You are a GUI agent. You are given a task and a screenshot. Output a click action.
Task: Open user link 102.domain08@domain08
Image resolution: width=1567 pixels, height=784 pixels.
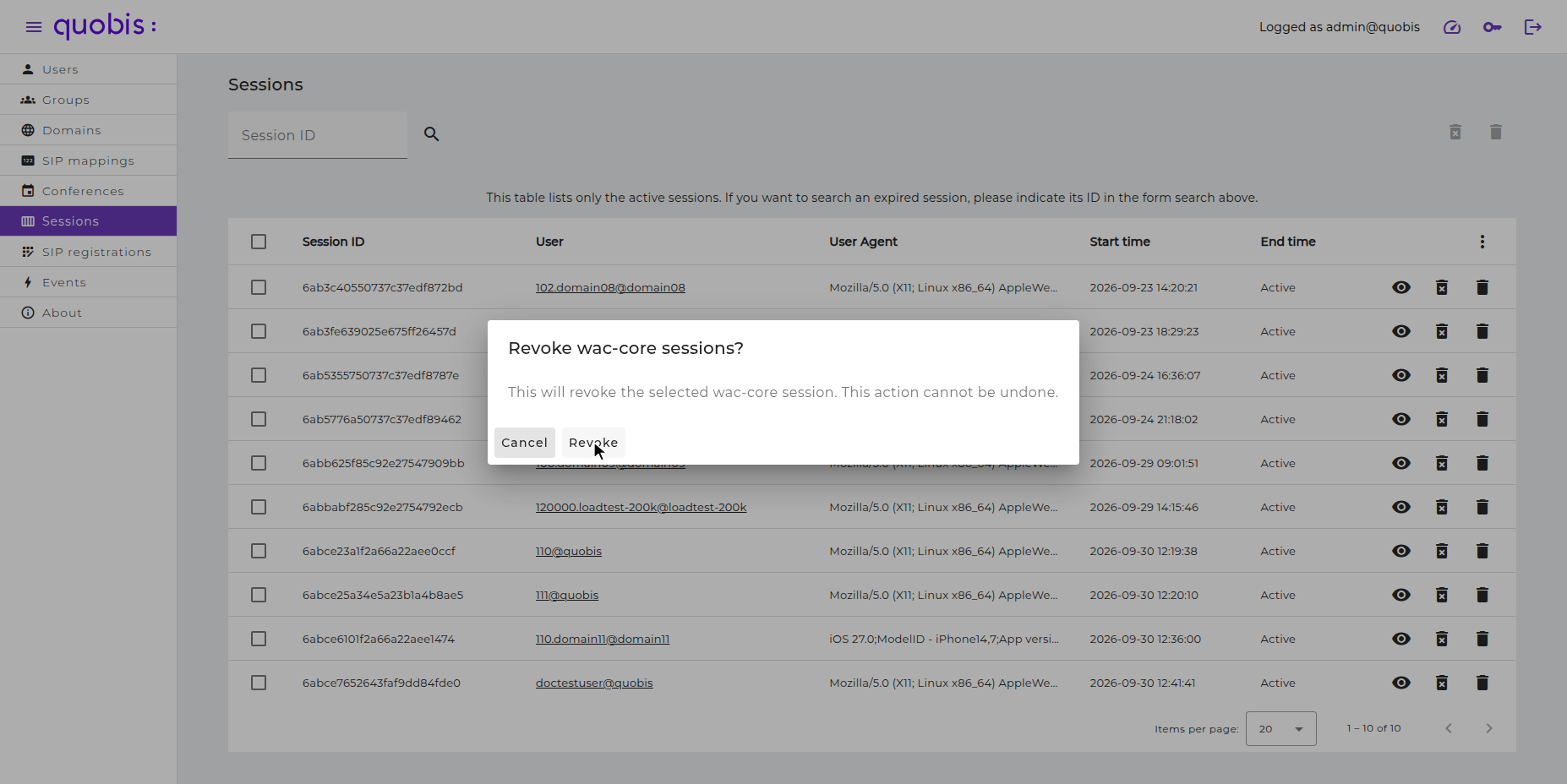(610, 287)
